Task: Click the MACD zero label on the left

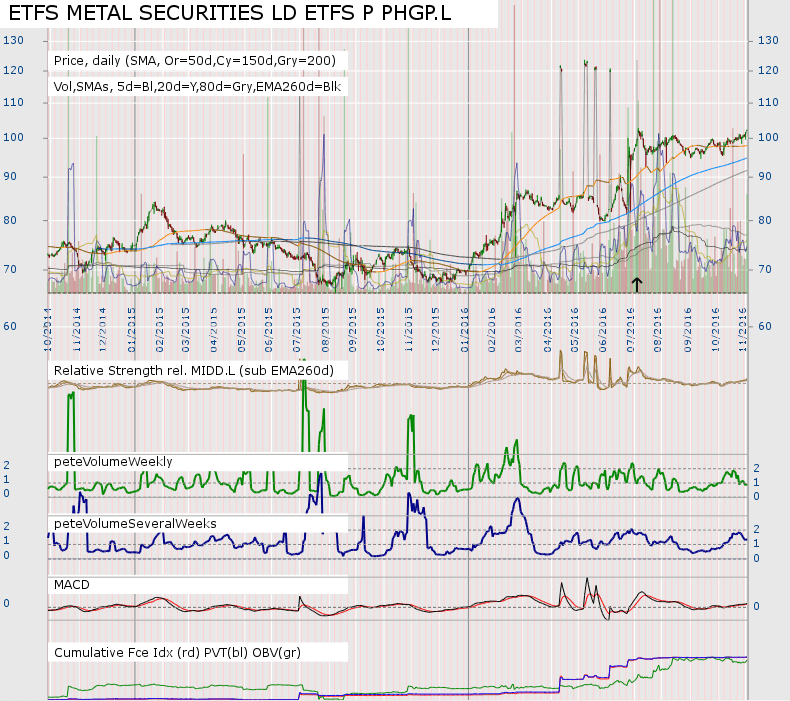Action: click(x=6, y=603)
